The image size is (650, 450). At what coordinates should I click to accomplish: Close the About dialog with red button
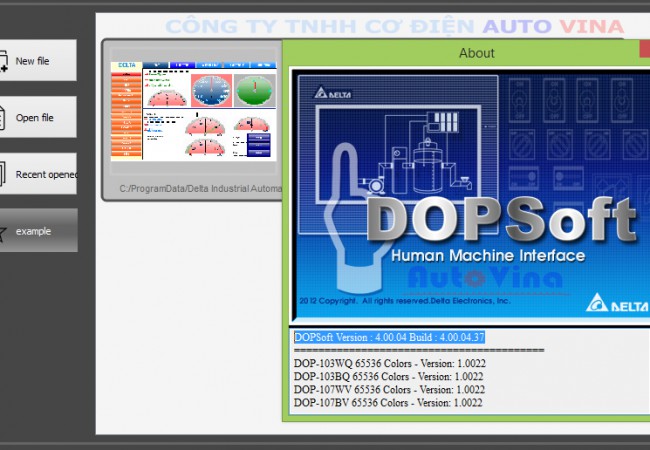point(645,48)
